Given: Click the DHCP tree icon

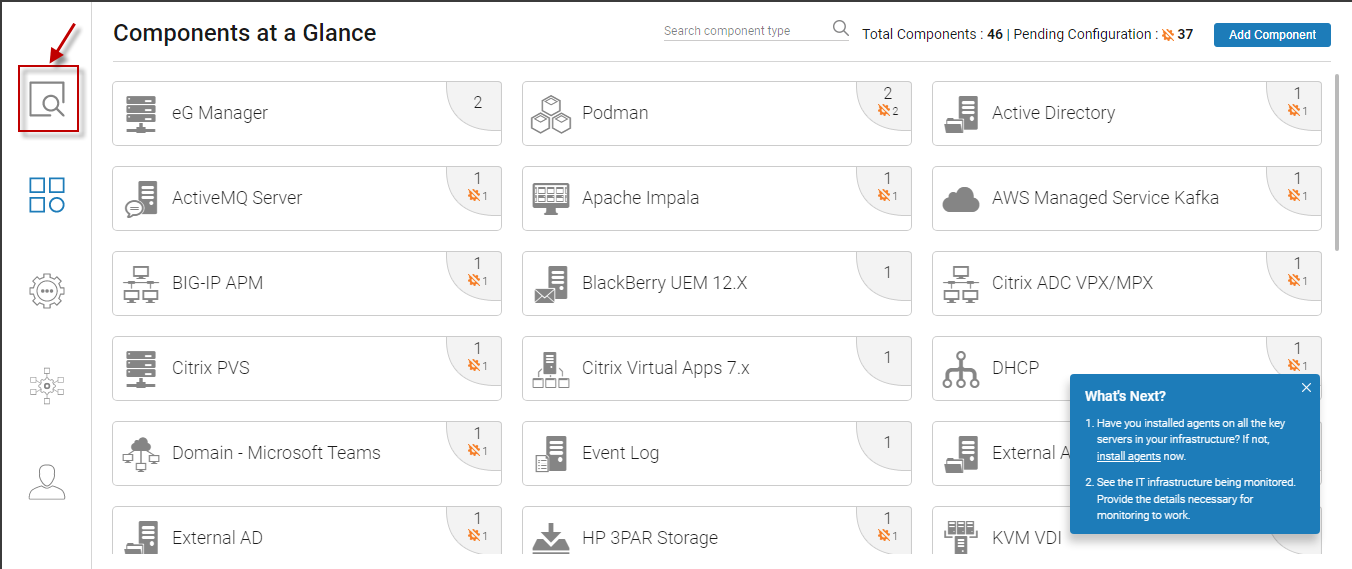Looking at the screenshot, I should click(x=961, y=369).
